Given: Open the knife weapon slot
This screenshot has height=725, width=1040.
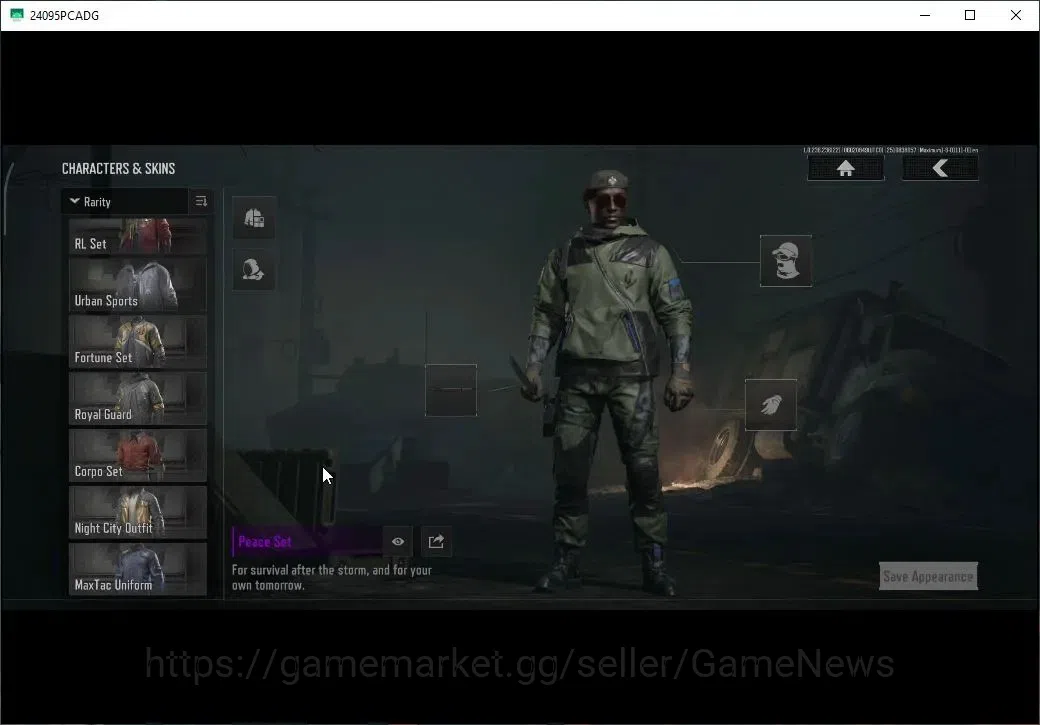Looking at the screenshot, I should (x=451, y=390).
